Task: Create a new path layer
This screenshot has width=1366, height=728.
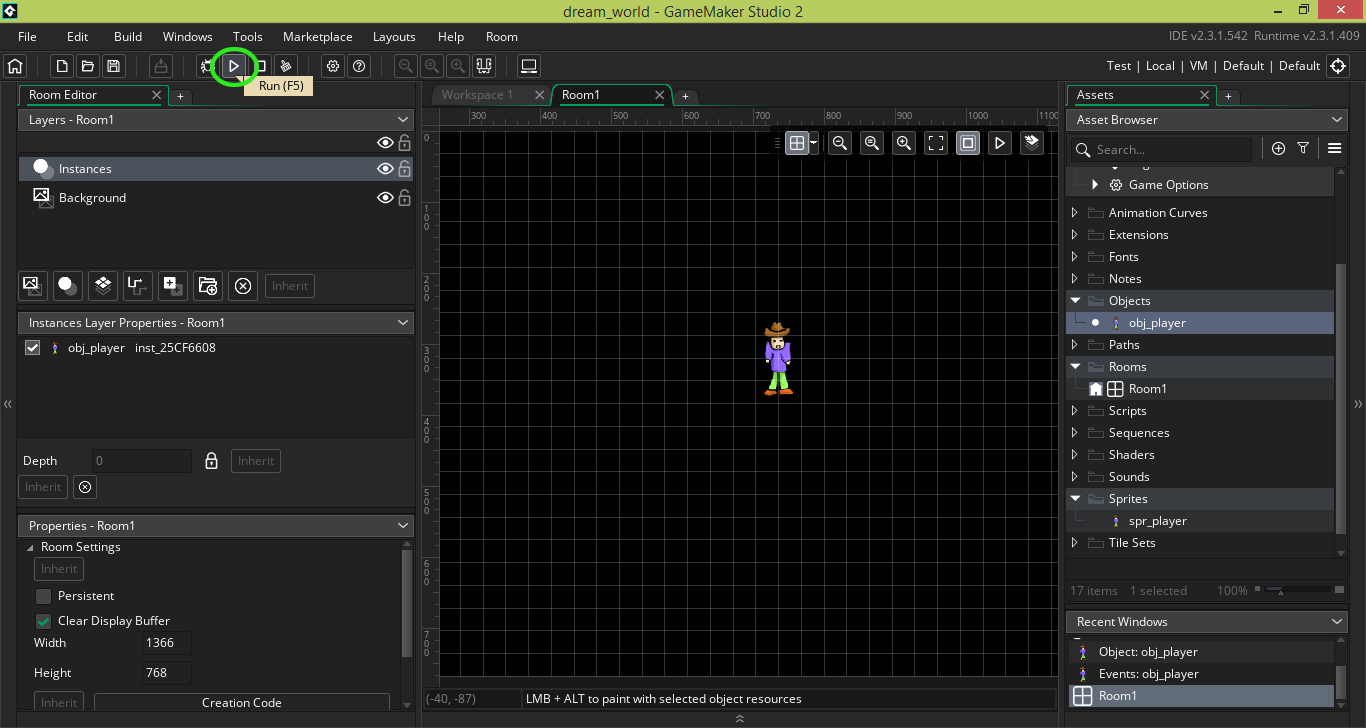Action: [137, 285]
